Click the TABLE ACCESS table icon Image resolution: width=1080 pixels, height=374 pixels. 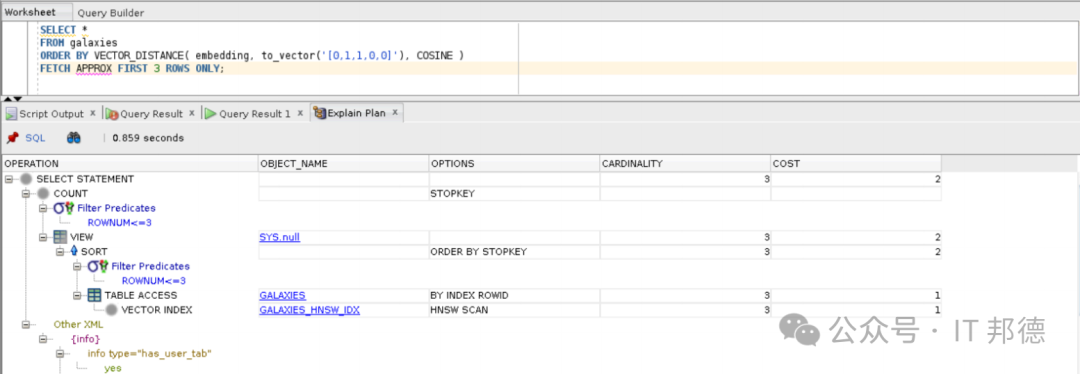(x=95, y=295)
